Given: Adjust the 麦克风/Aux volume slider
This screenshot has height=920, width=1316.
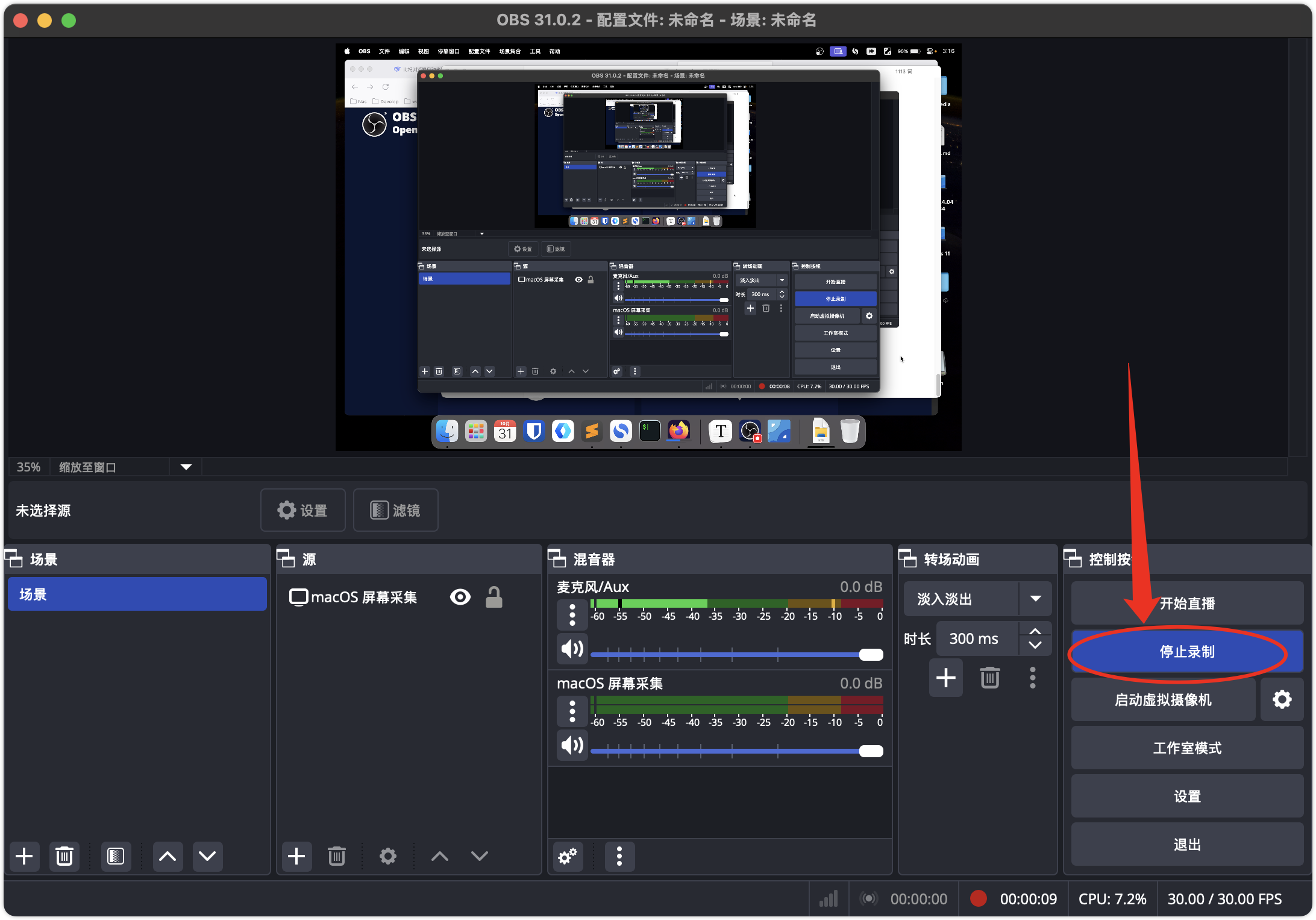Looking at the screenshot, I should 737,654.
